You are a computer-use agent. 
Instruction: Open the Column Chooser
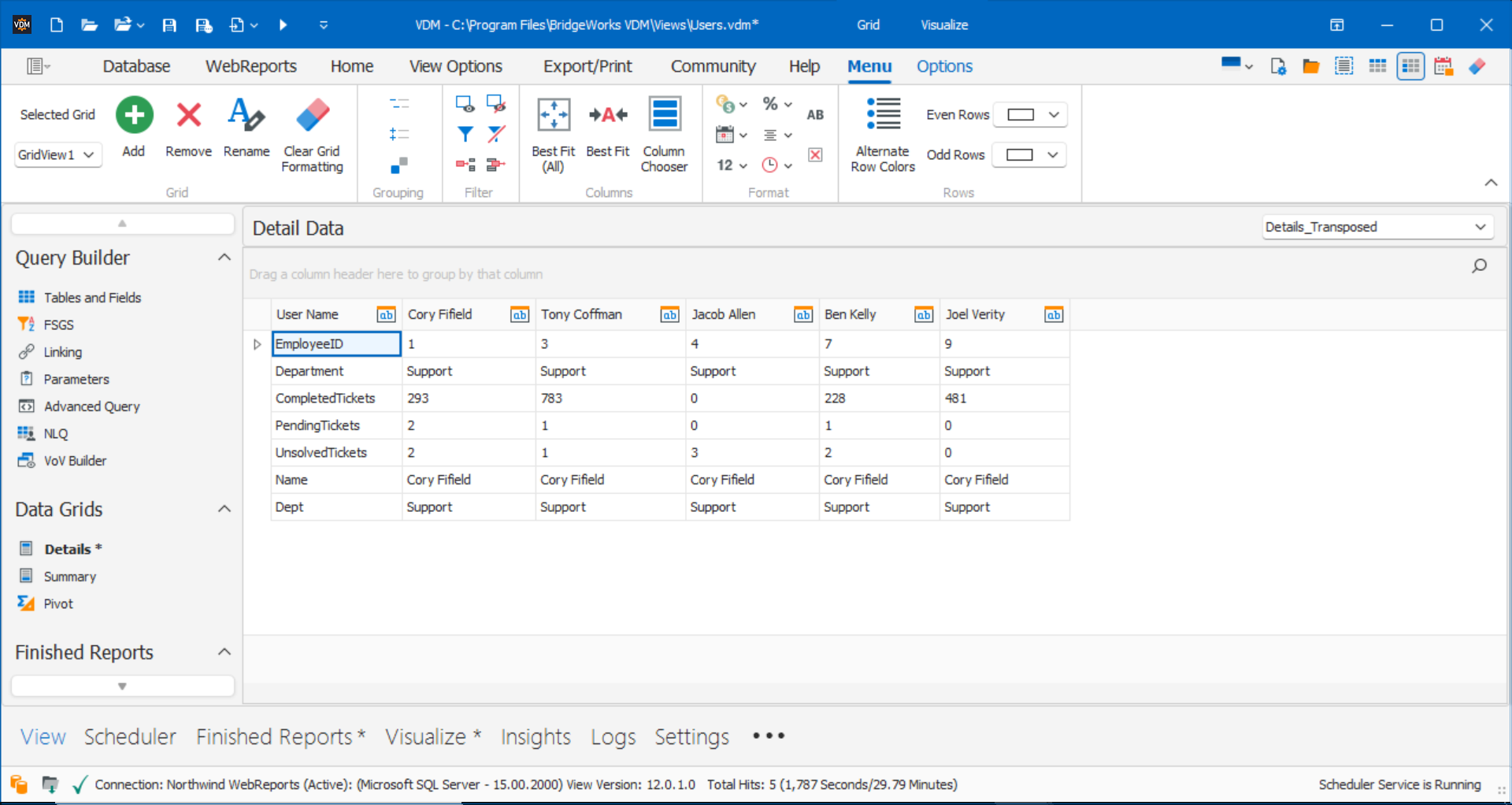(x=665, y=134)
